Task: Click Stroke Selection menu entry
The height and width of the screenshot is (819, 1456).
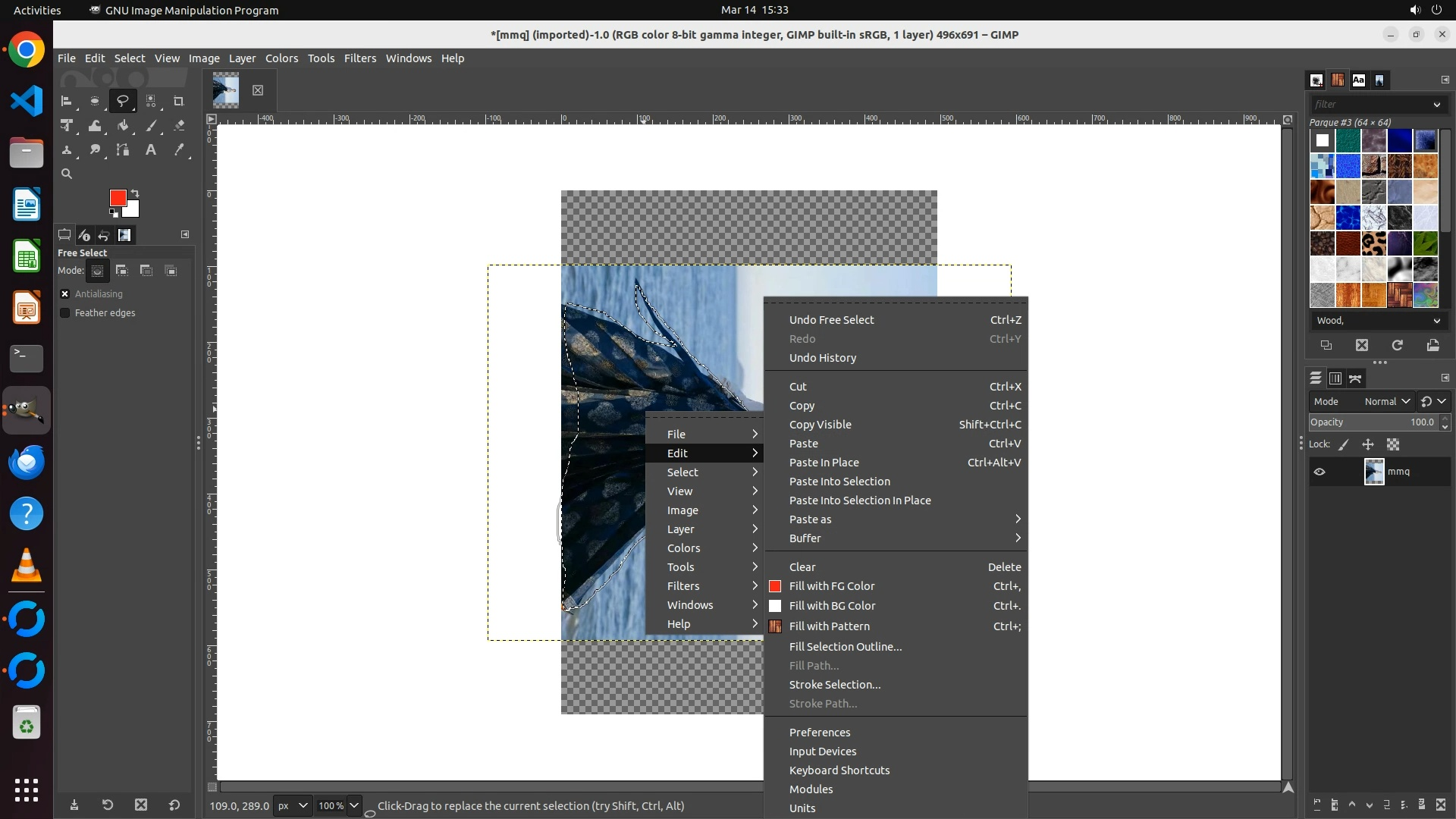Action: click(x=835, y=685)
